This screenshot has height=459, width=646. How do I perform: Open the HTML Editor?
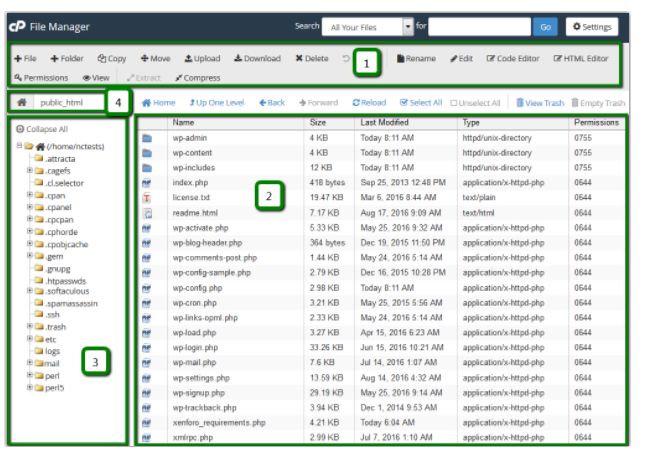(581, 59)
